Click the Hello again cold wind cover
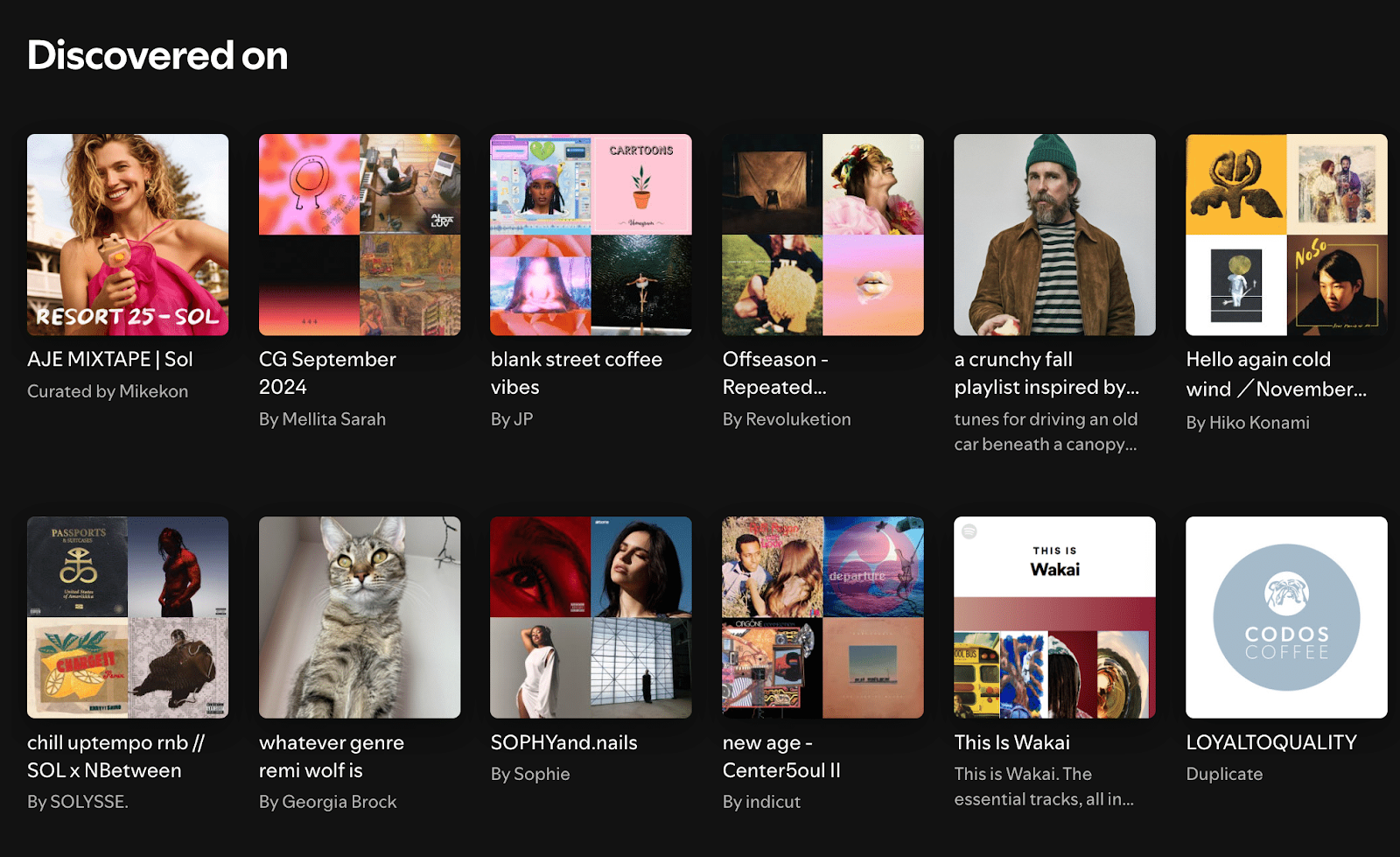 pos(1286,235)
